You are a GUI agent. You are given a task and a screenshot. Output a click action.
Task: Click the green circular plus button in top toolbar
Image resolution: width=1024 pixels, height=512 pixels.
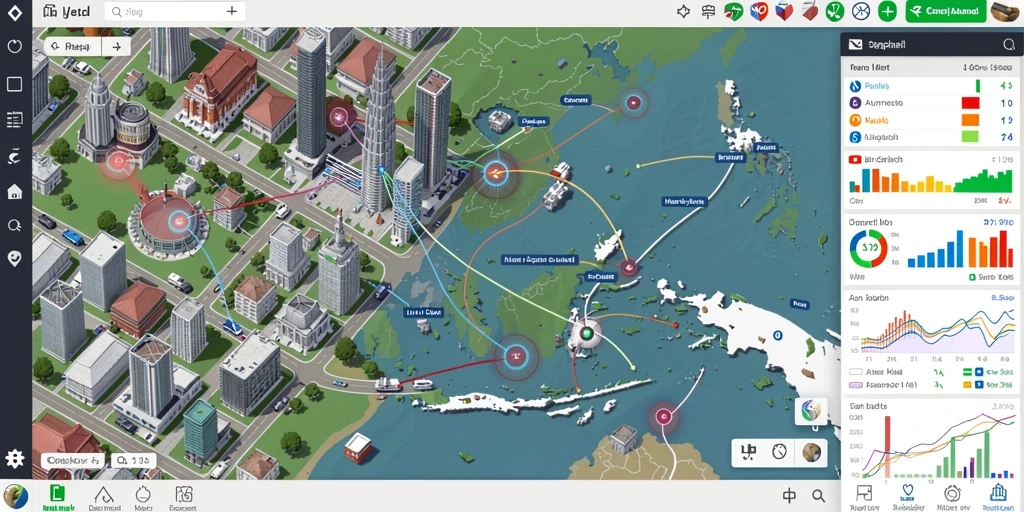(887, 11)
